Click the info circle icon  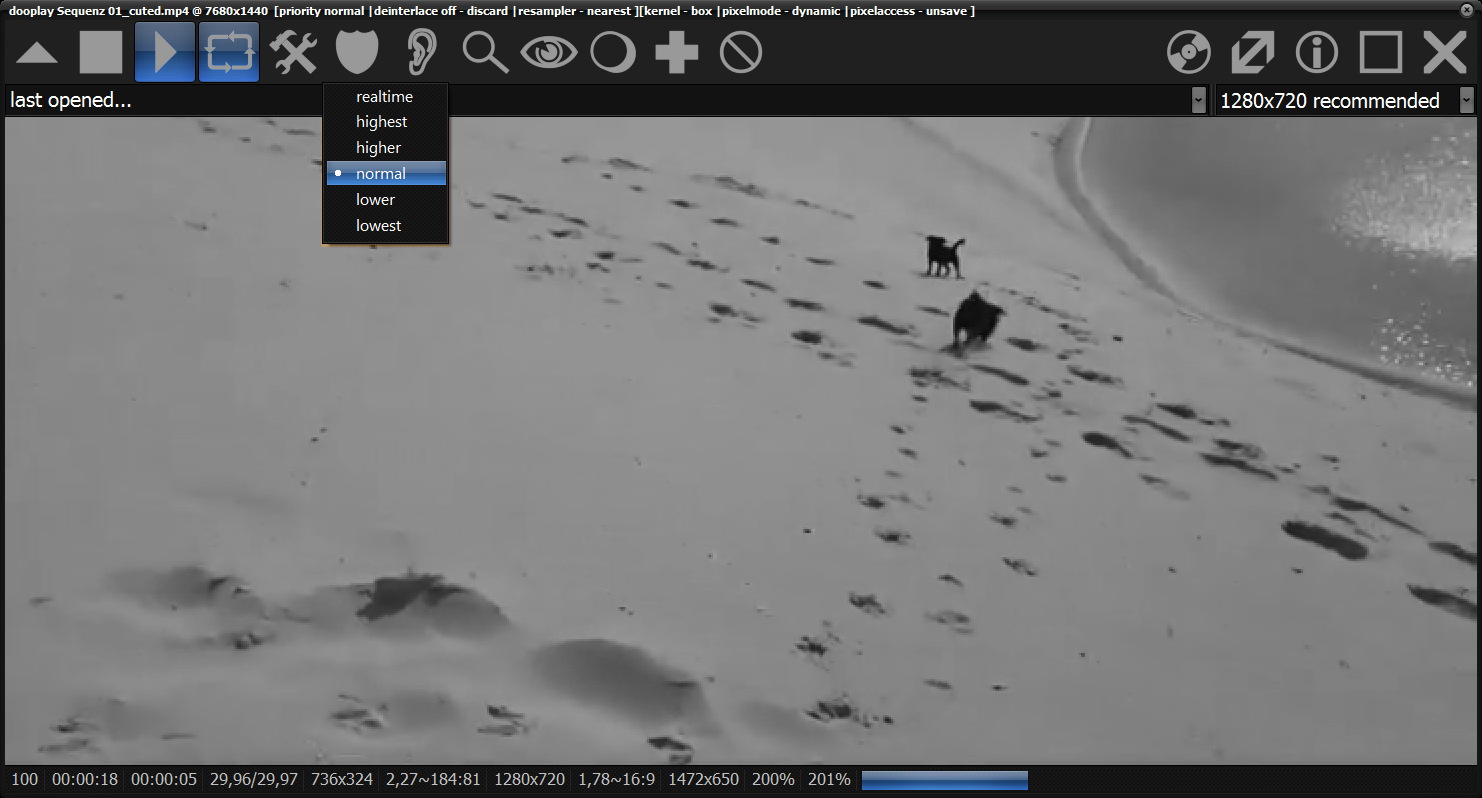pos(1317,53)
